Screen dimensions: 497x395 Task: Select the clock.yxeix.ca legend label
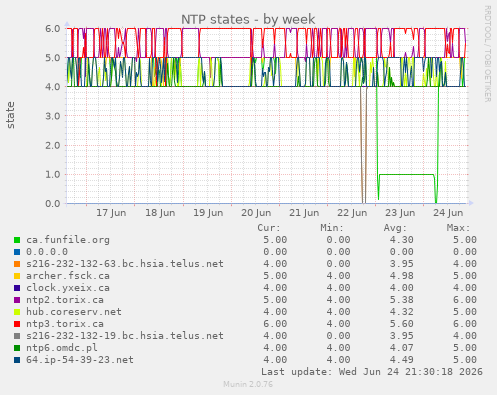pos(68,288)
